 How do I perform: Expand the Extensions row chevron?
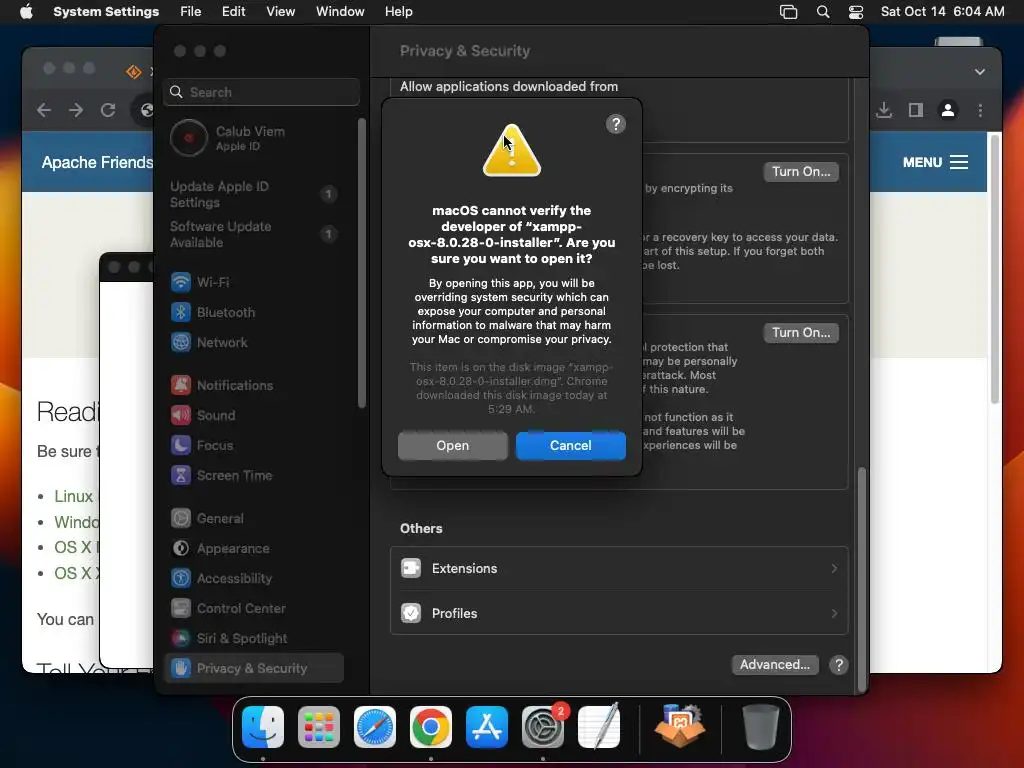[x=834, y=569]
